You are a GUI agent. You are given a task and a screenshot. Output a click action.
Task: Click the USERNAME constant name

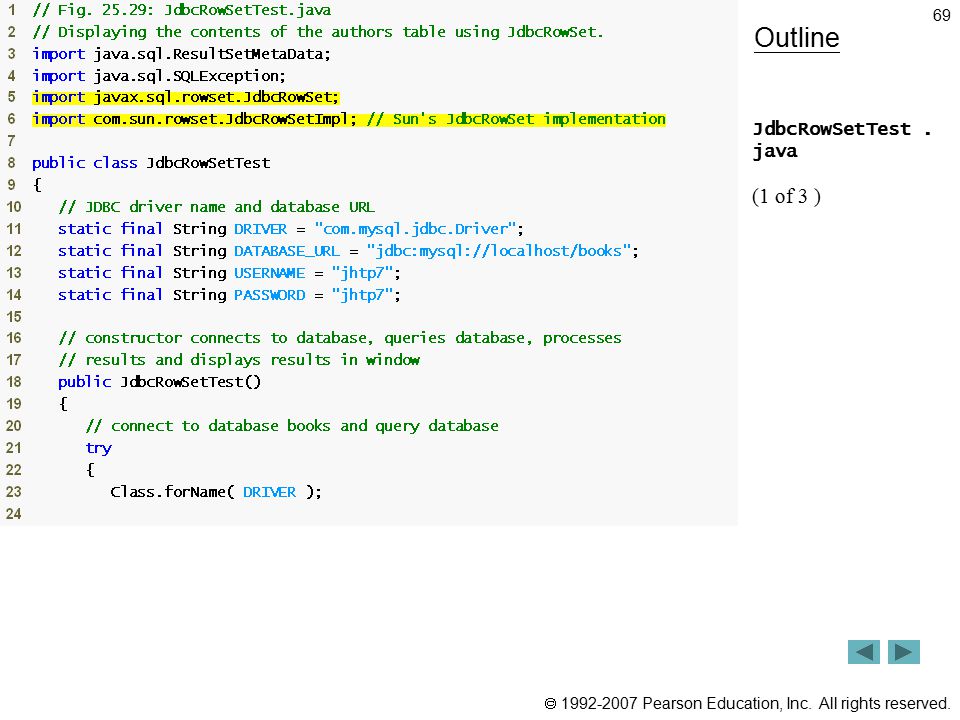pyautogui.click(x=269, y=273)
